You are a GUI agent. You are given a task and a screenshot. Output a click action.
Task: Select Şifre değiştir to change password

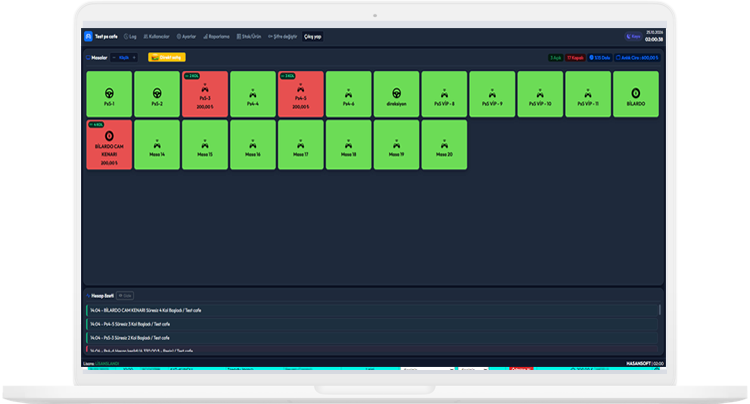click(282, 36)
